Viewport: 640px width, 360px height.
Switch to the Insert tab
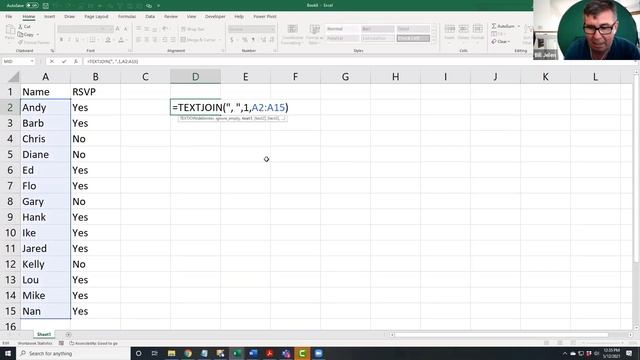pyautogui.click(x=49, y=17)
